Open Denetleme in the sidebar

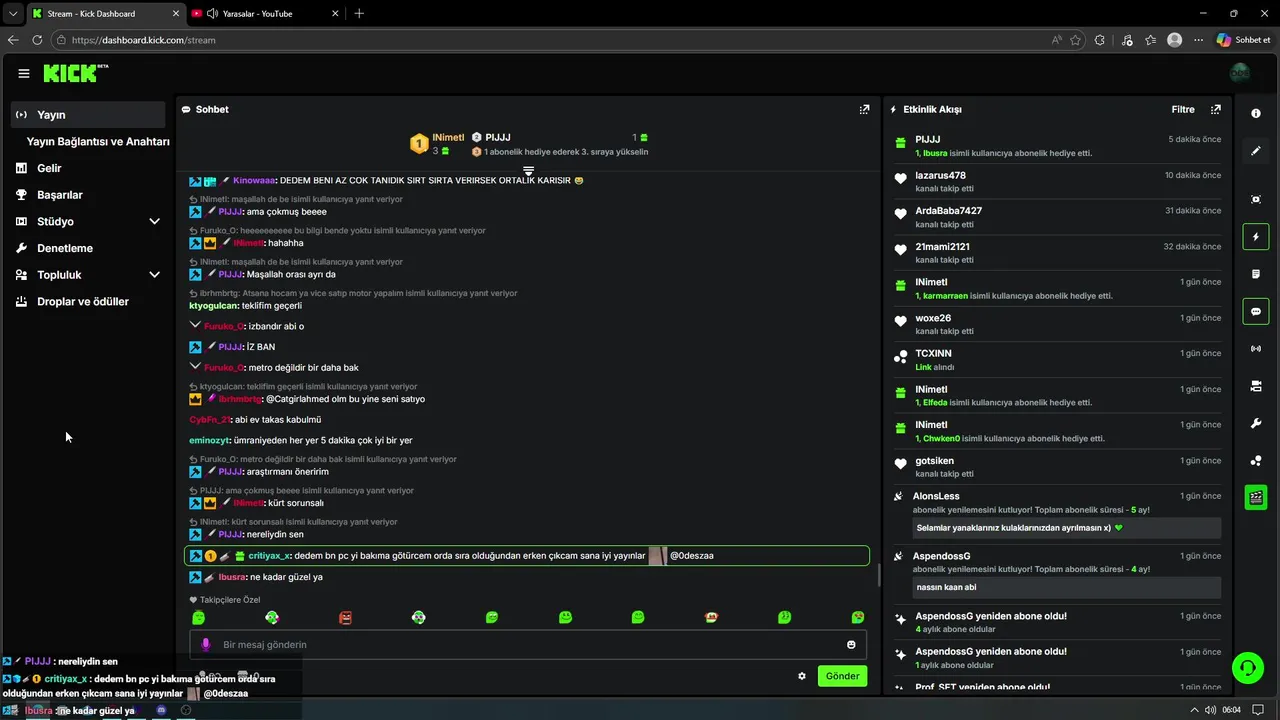(65, 248)
